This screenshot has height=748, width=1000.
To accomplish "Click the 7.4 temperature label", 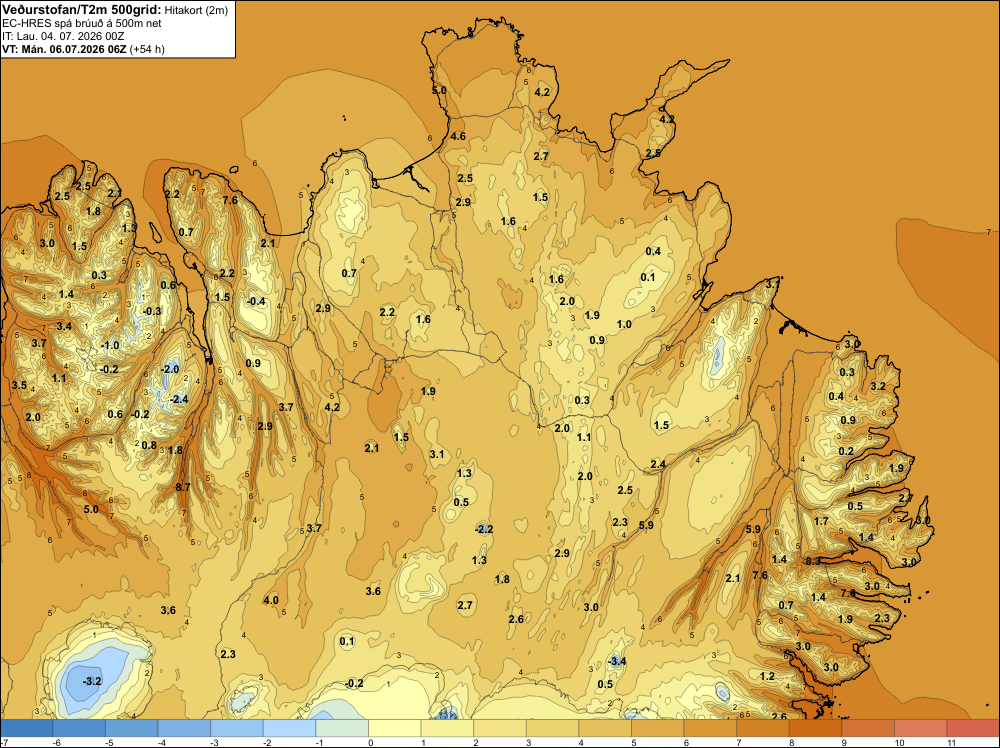I will pos(848,593).
